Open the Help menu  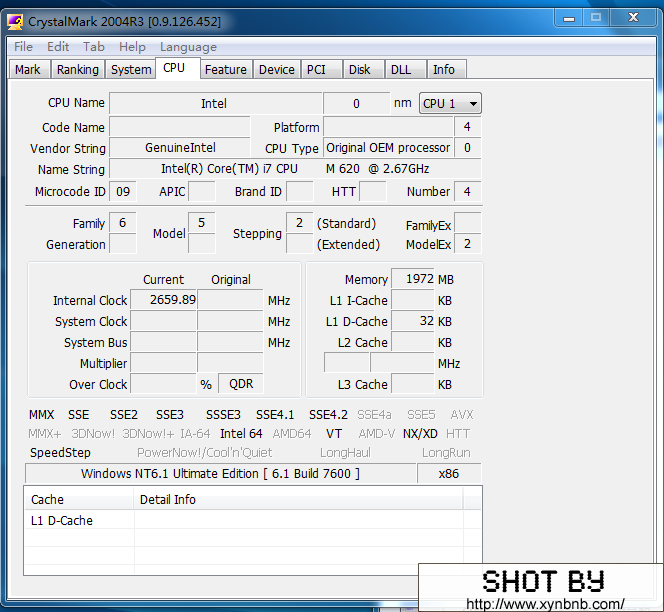pyautogui.click(x=132, y=47)
